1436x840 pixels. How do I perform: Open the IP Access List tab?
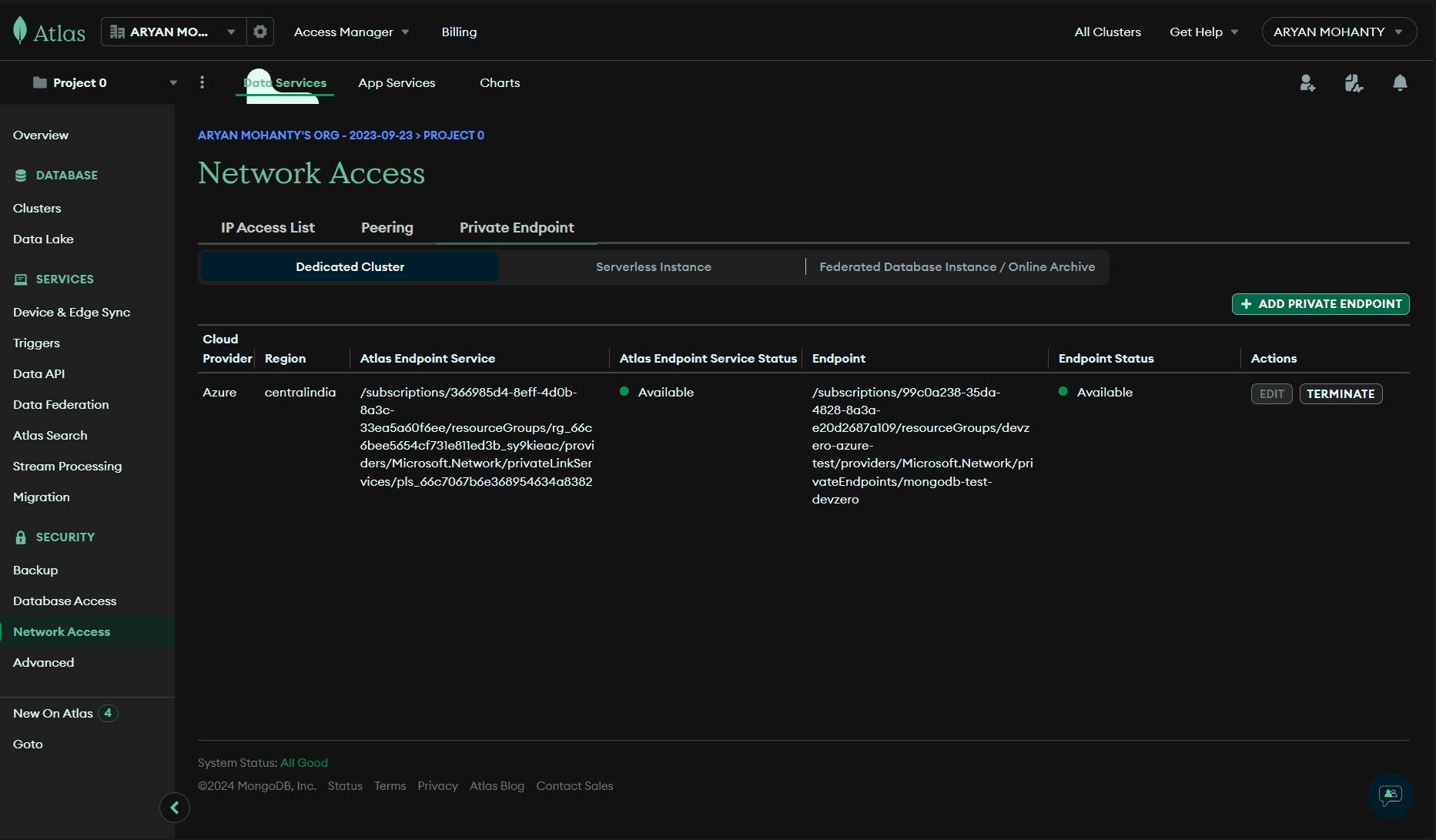tap(268, 227)
